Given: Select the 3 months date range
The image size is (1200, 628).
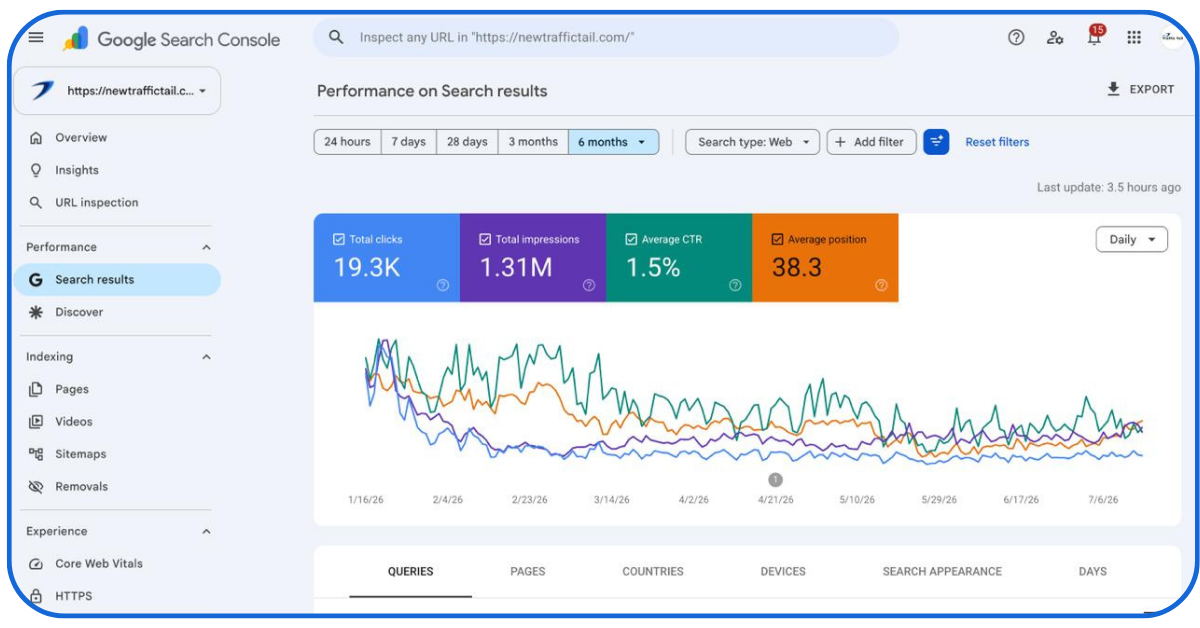Looking at the screenshot, I should [533, 142].
